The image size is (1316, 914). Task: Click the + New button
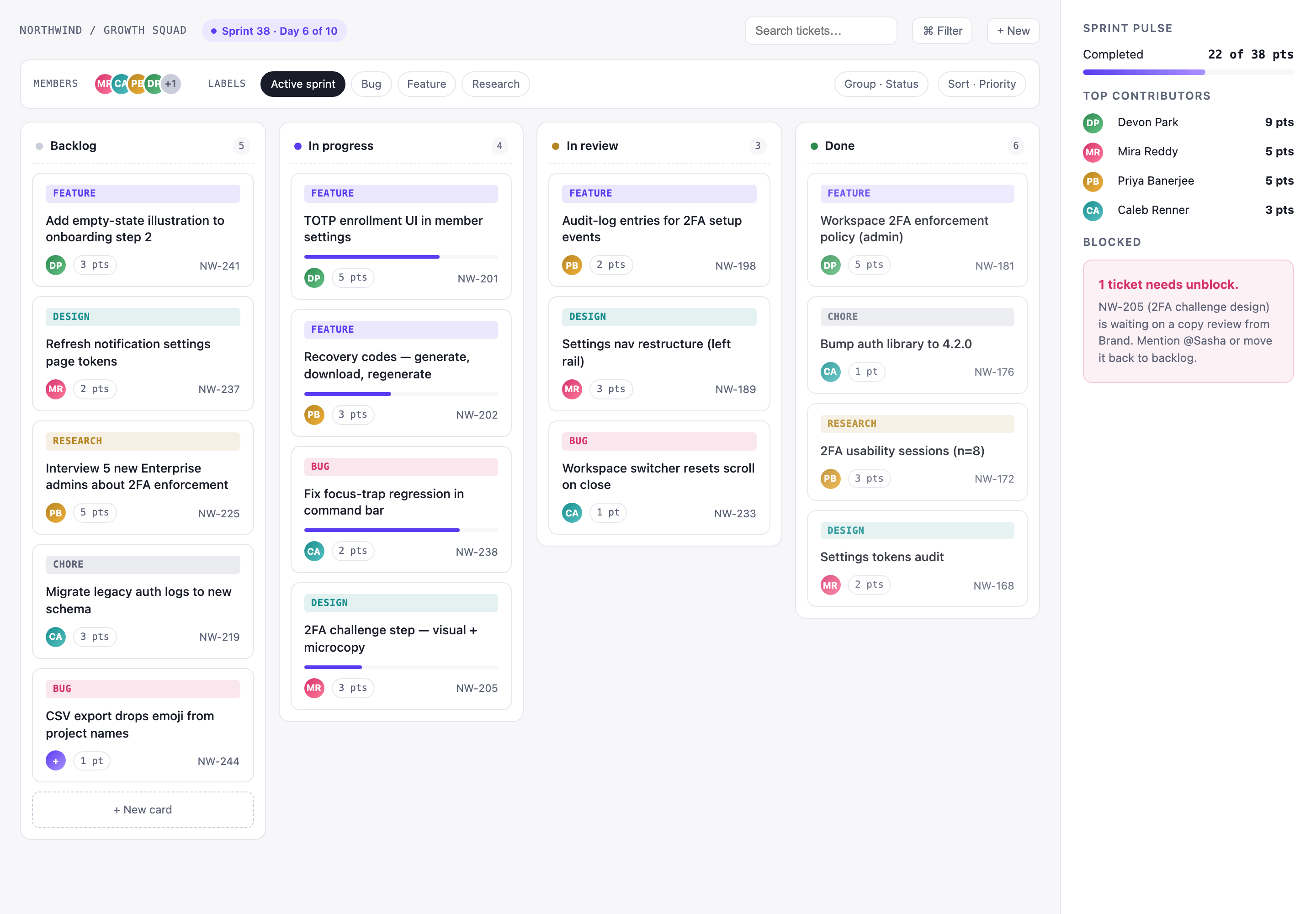(1013, 31)
